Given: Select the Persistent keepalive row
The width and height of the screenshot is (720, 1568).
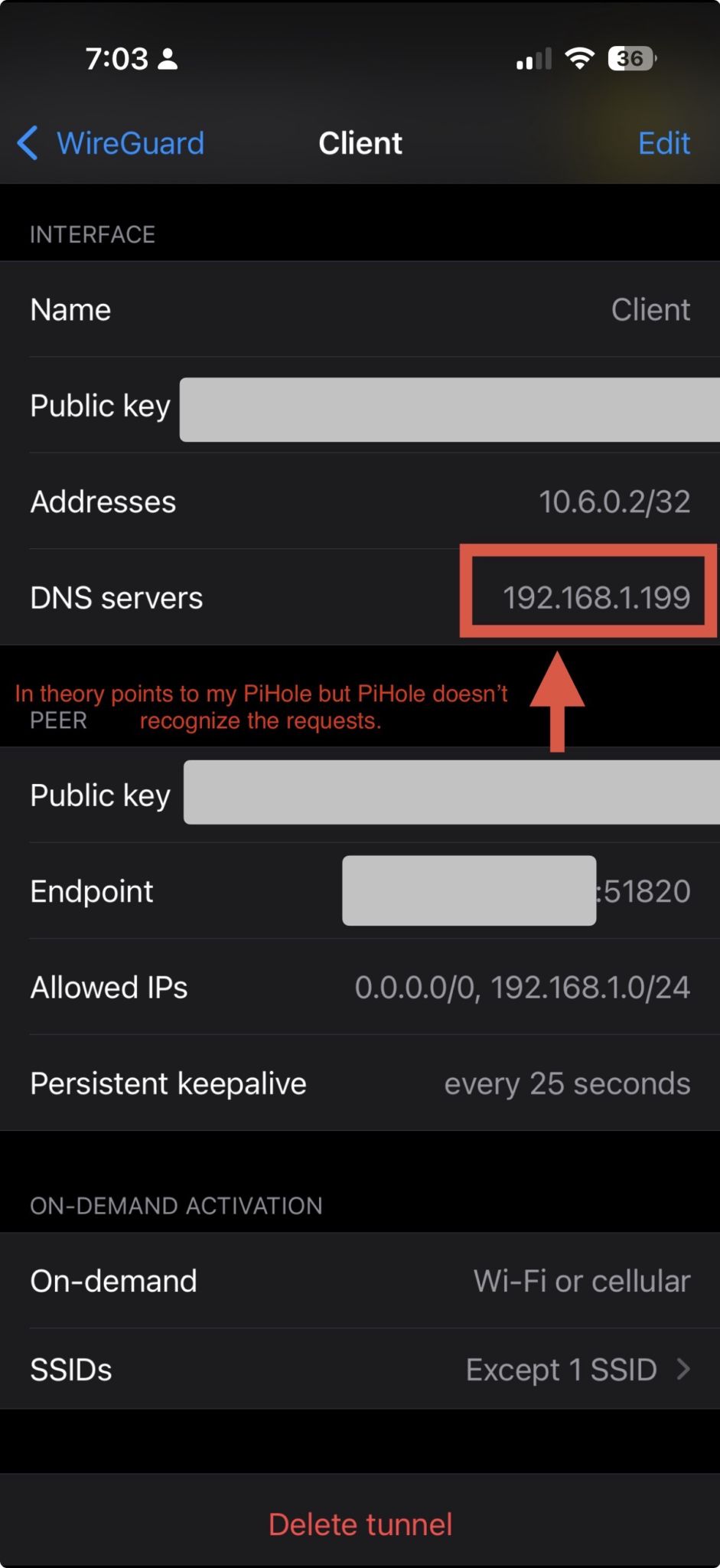Looking at the screenshot, I should pos(360,1083).
